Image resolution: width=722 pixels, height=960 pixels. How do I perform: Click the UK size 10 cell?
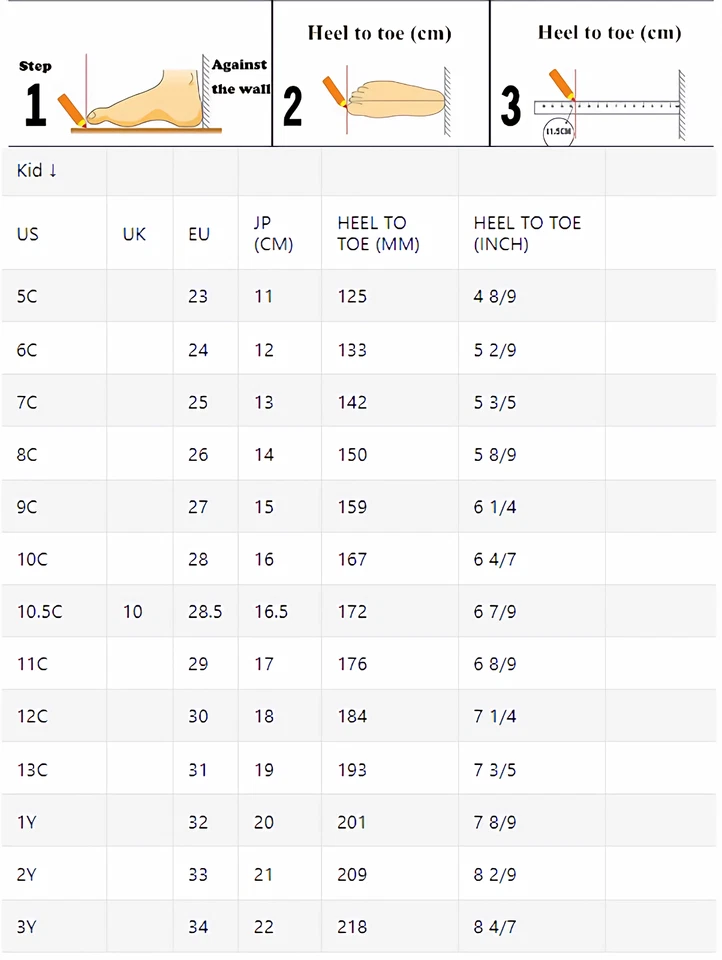133,611
